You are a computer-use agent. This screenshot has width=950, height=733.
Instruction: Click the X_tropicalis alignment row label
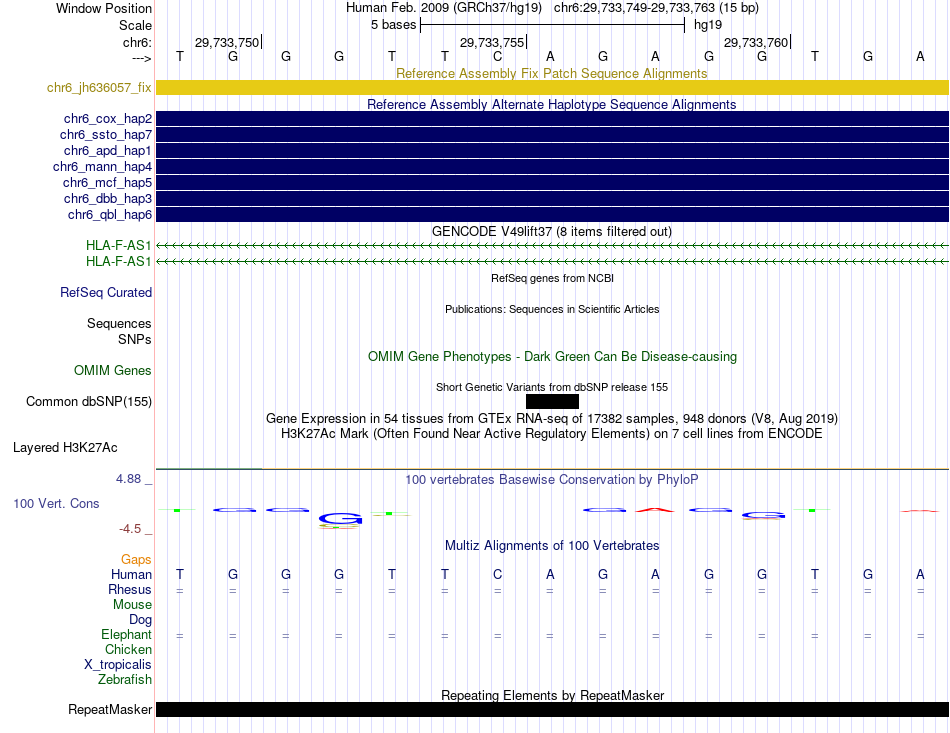point(118,665)
